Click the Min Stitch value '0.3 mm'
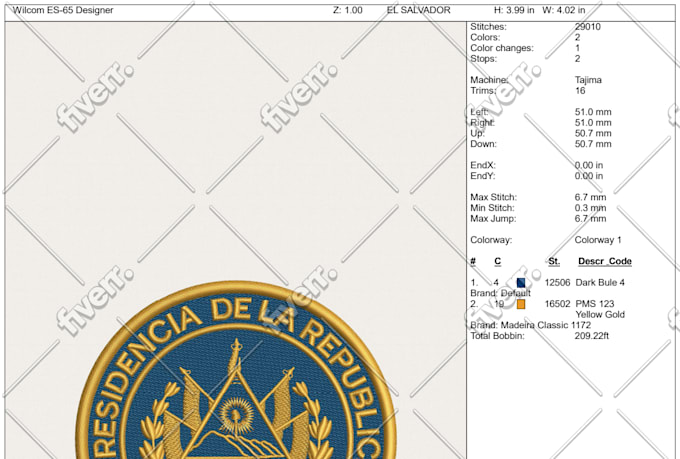This screenshot has height=459, width=680. tap(590, 208)
